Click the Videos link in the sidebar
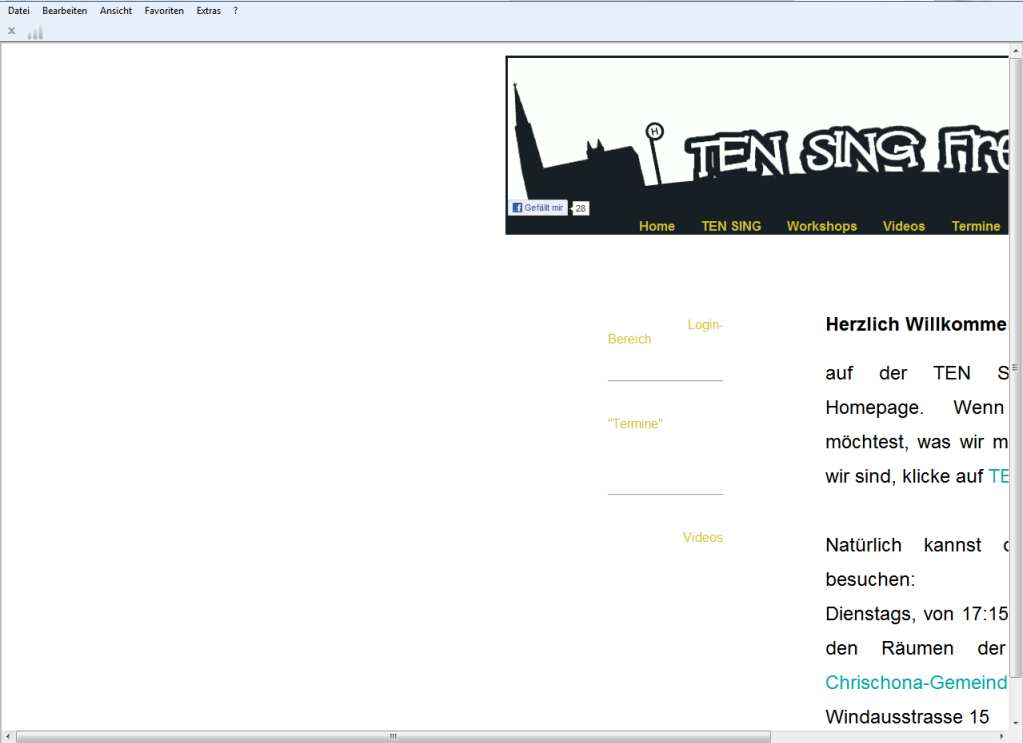The width and height of the screenshot is (1023, 743). point(703,537)
